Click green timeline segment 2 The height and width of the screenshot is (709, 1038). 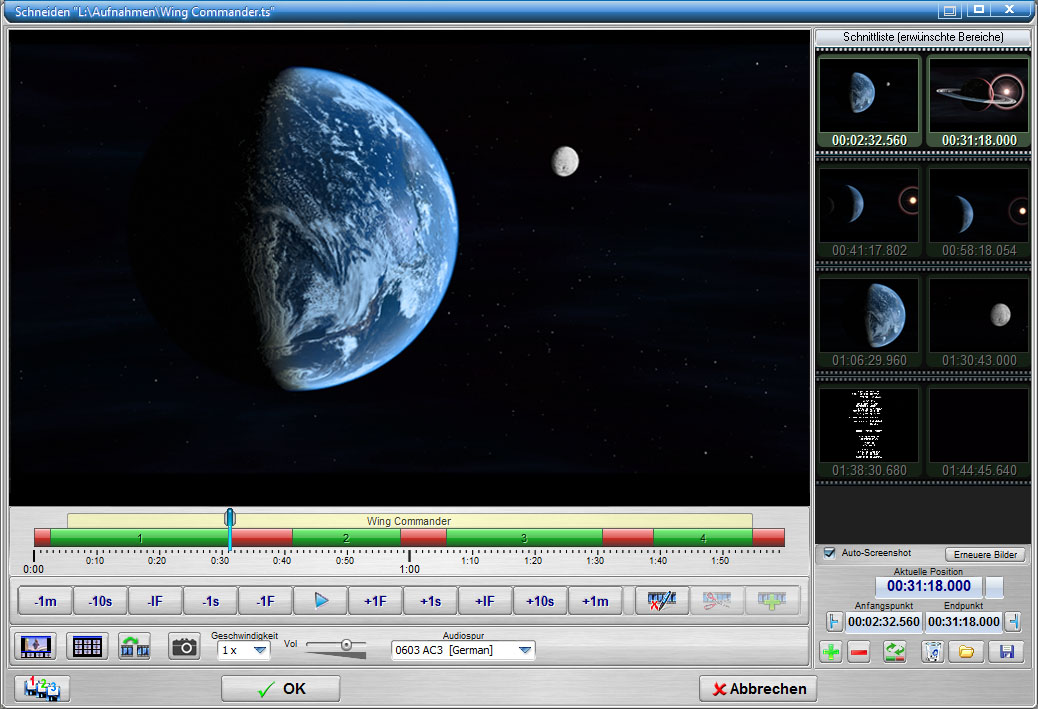346,538
